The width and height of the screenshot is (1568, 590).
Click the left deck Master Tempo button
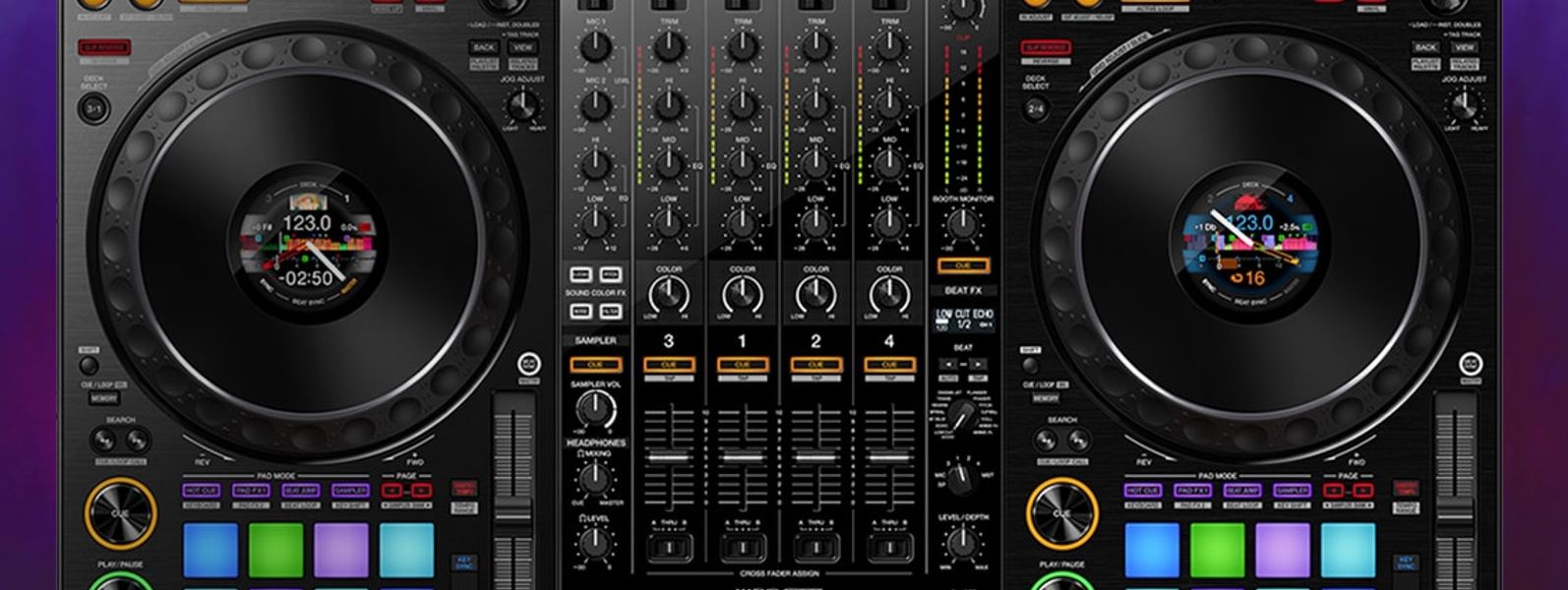tap(463, 488)
